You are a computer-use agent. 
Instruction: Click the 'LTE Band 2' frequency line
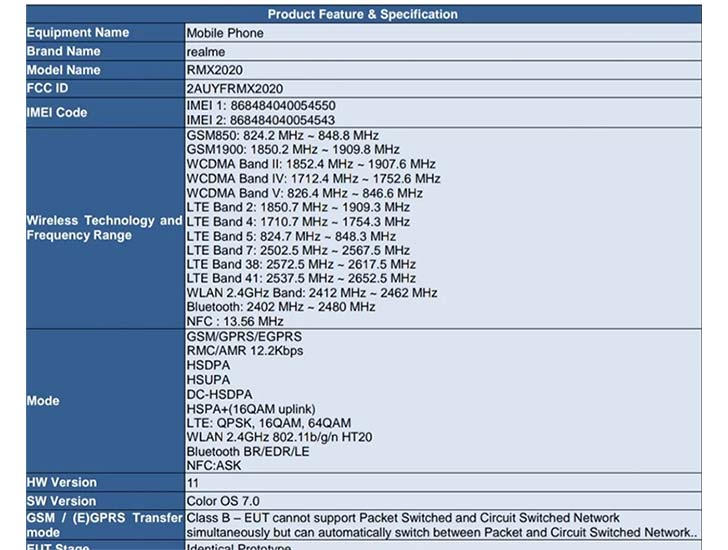click(x=298, y=207)
